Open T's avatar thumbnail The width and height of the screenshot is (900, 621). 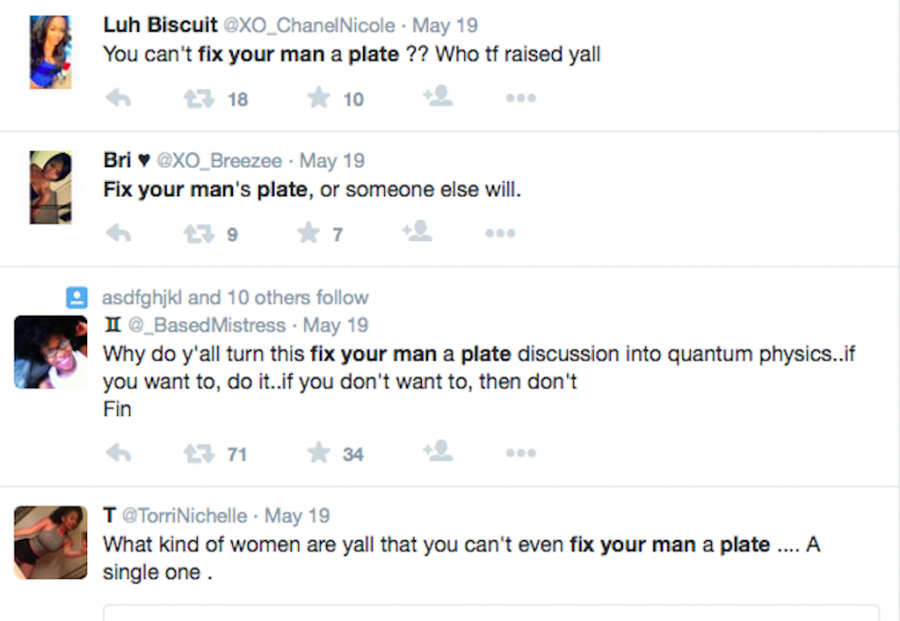[x=50, y=542]
